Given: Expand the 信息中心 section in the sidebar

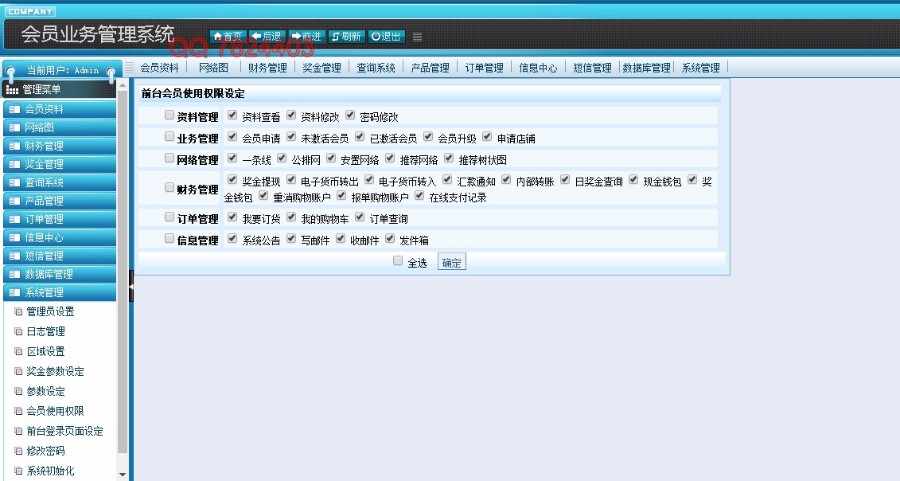Looking at the screenshot, I should [x=60, y=237].
